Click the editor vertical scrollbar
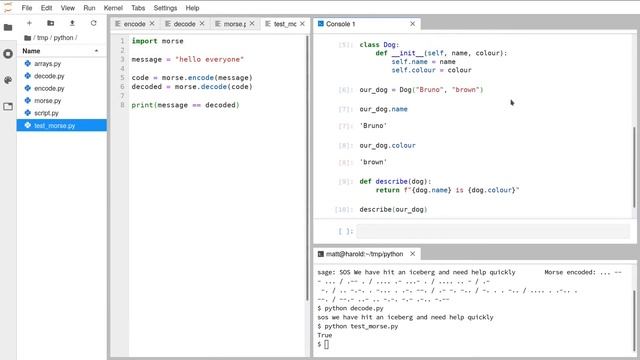This screenshot has width=640, height=360. [x=307, y=167]
